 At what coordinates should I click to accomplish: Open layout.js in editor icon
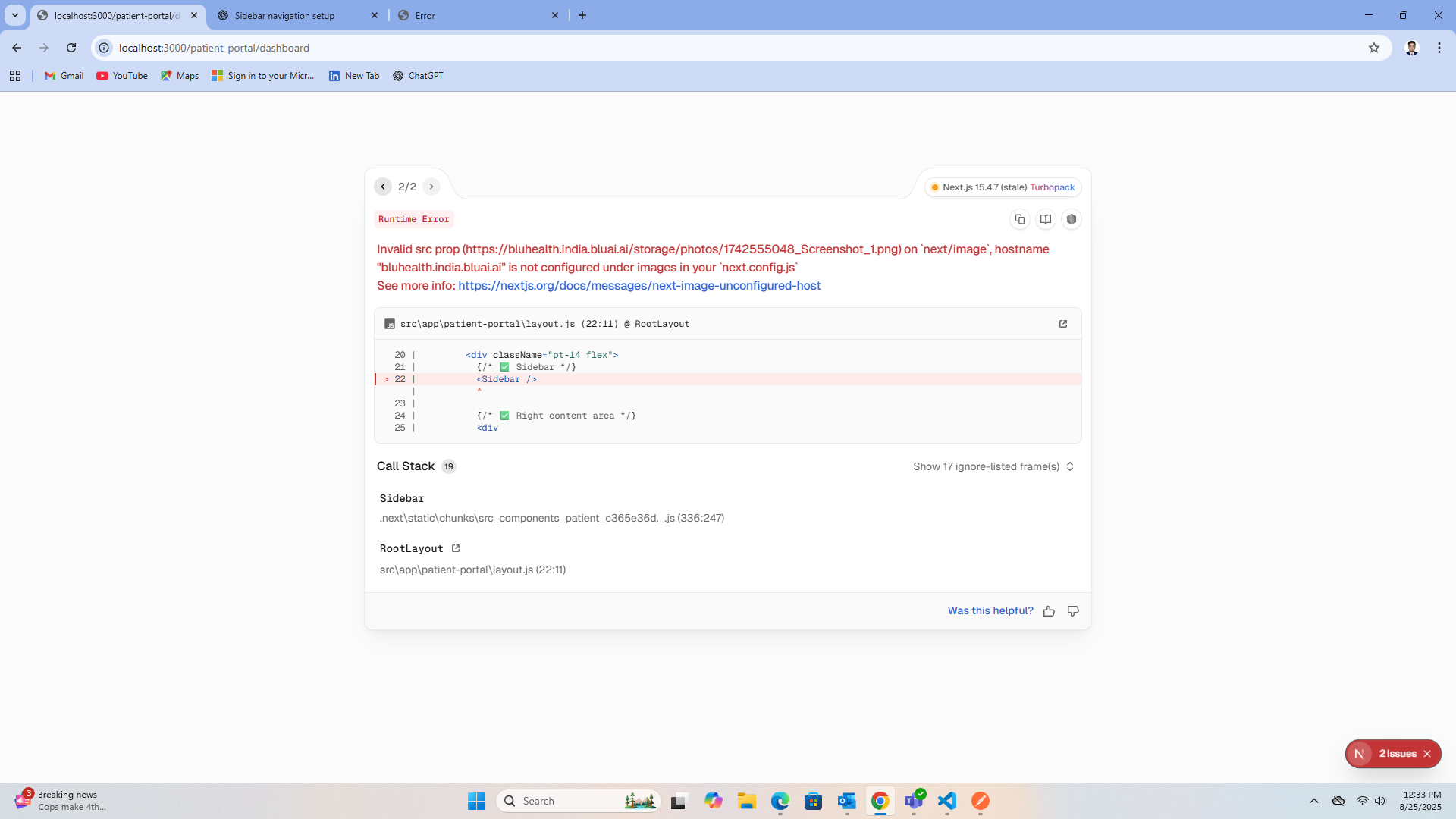point(1063,324)
